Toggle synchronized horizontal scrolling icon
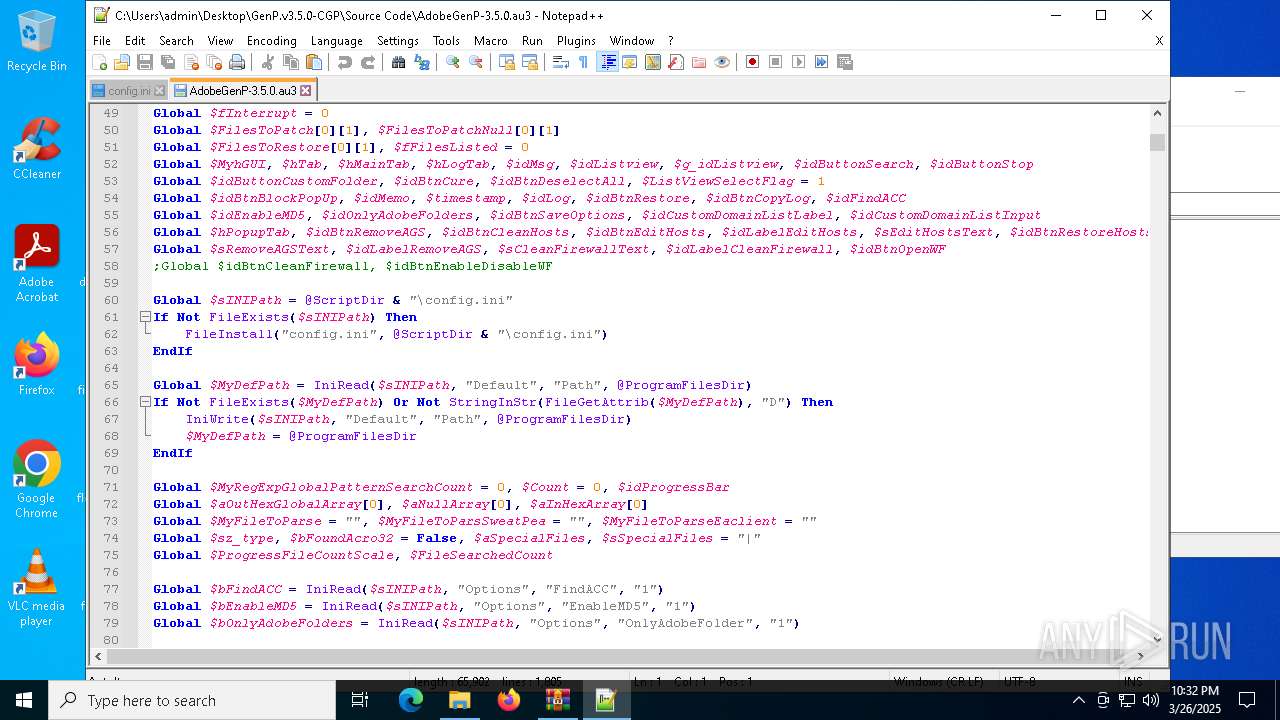Viewport: 1280px width, 720px height. [x=530, y=62]
